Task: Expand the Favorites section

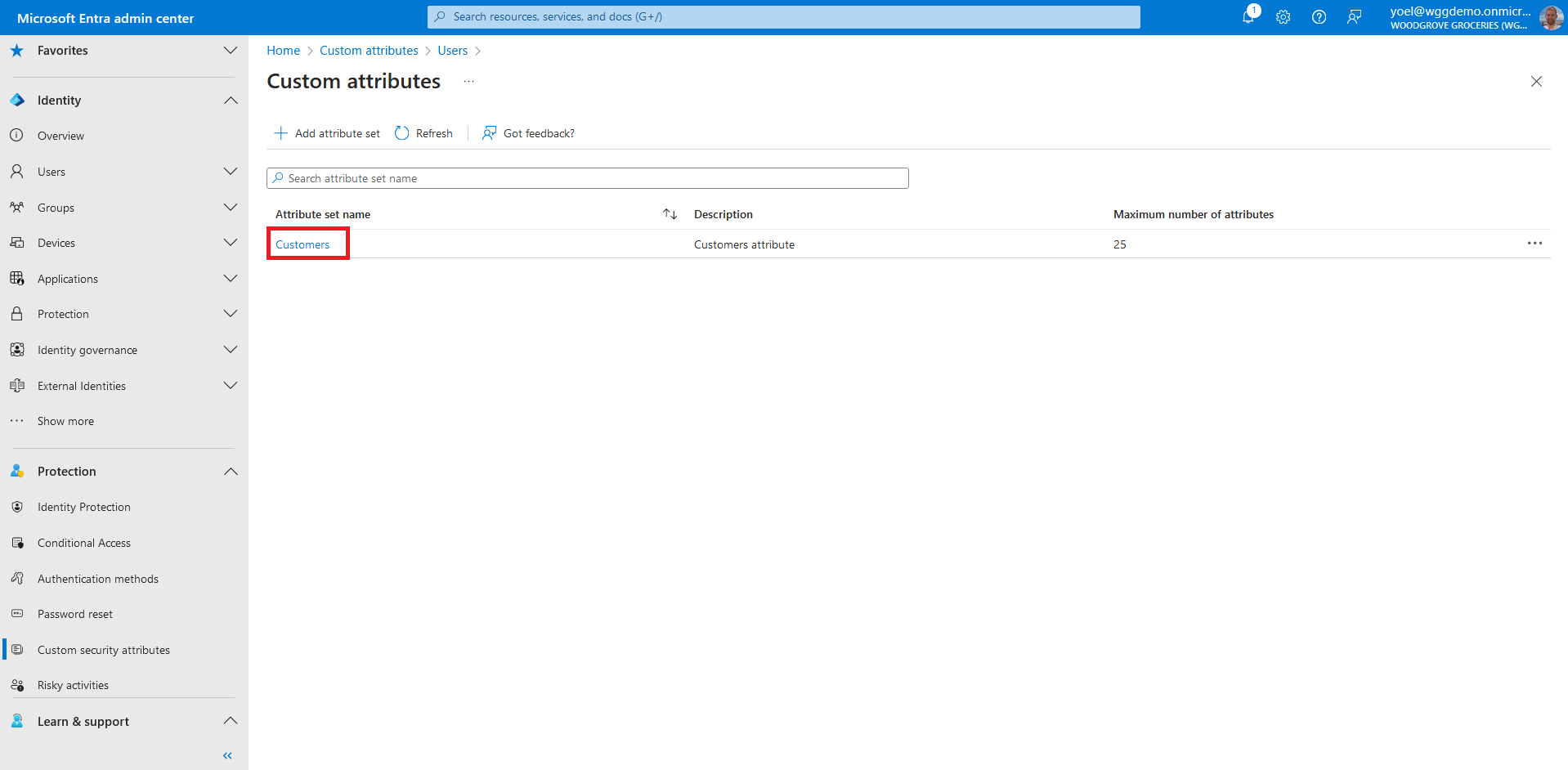Action: click(231, 51)
